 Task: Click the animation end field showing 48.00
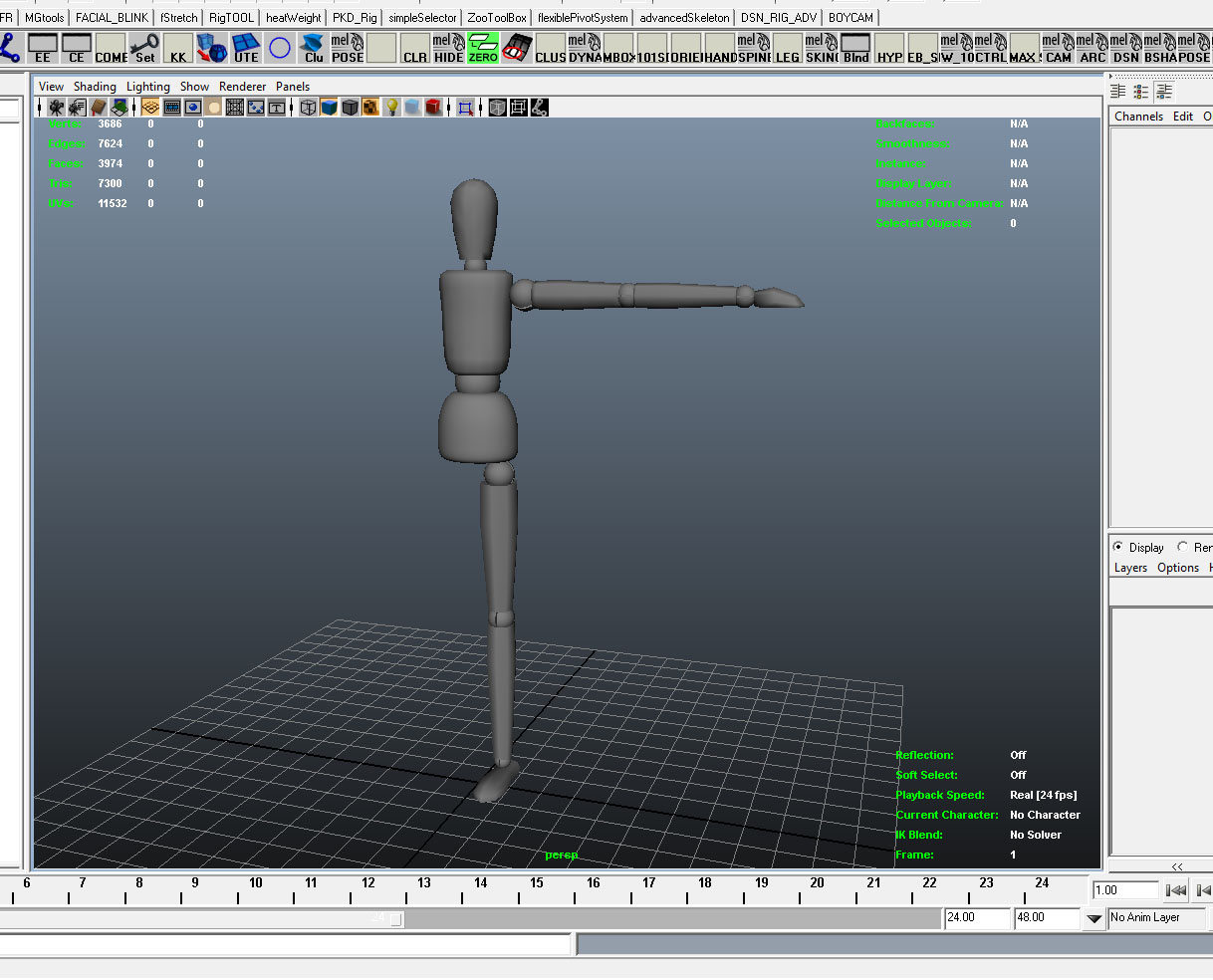(1047, 918)
